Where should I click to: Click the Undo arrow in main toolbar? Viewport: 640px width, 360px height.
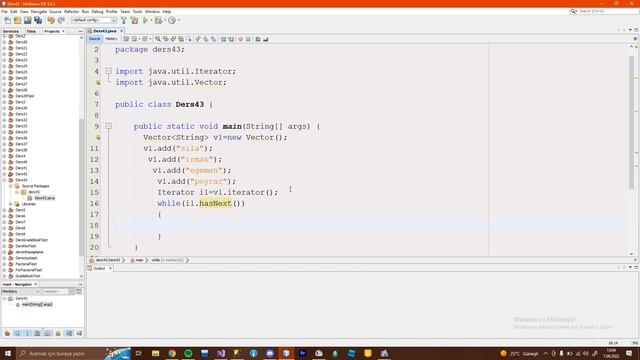pyautogui.click(x=51, y=20)
